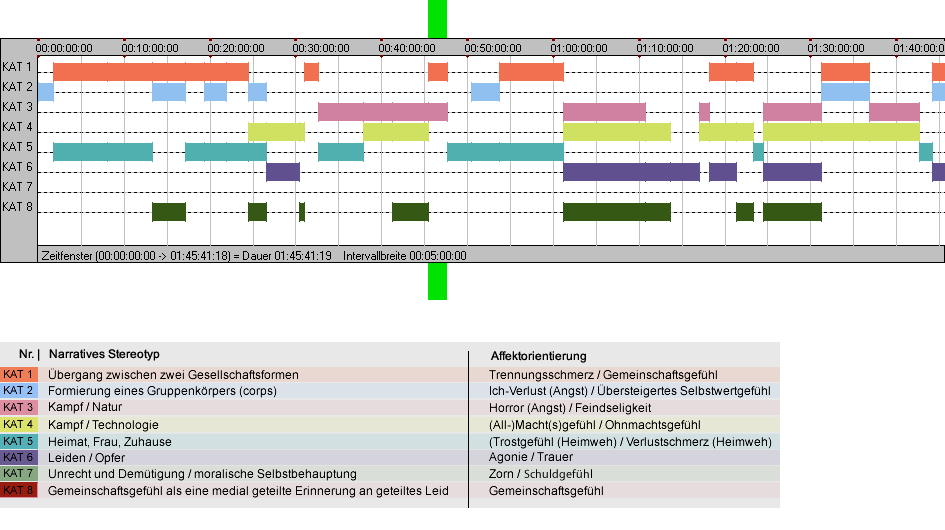Click the 'Affektorientierung' column header
This screenshot has height=530, width=945.
538,356
